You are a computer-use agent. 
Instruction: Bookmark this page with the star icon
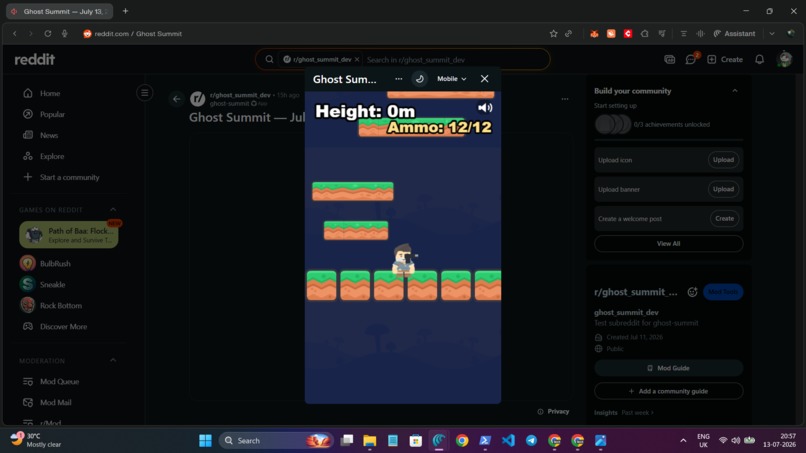click(553, 33)
